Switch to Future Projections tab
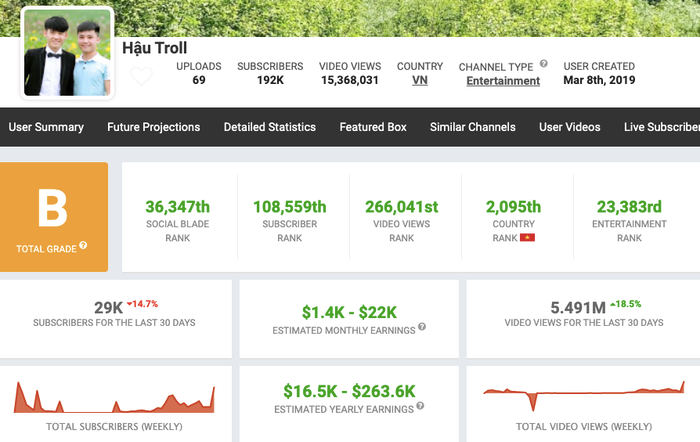This screenshot has width=700, height=442. [154, 127]
